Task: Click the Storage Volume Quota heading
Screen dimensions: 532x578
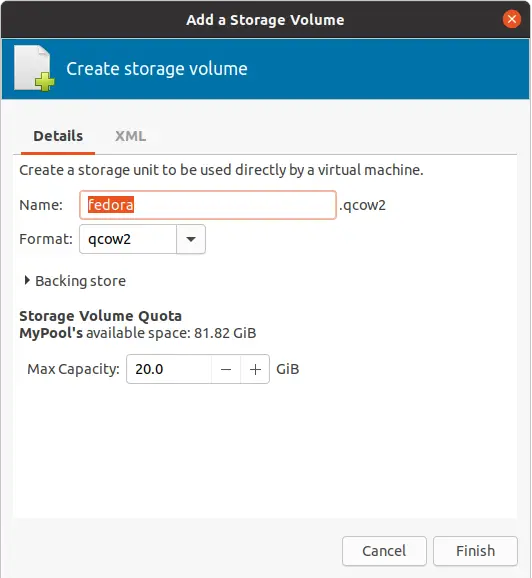Action: click(x=100, y=316)
